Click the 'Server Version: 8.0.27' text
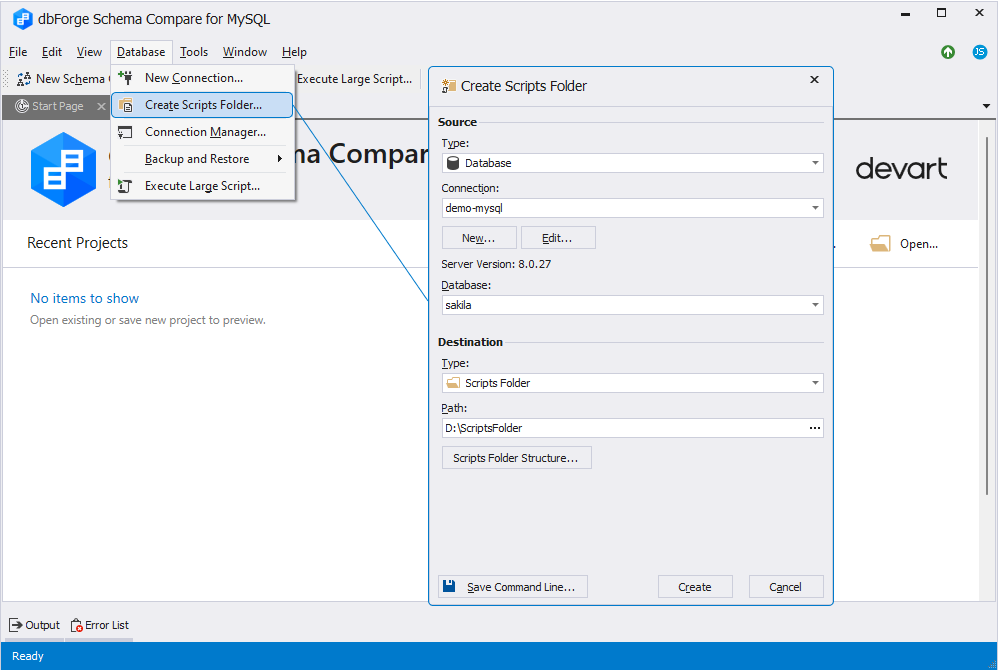The image size is (998, 670). click(x=496, y=264)
